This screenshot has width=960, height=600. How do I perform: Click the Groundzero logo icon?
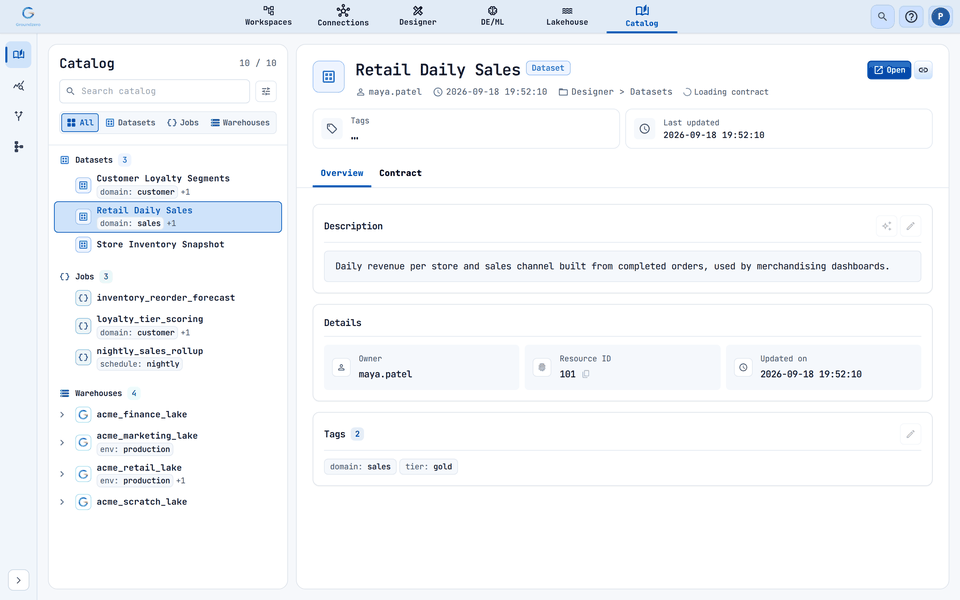28,15
